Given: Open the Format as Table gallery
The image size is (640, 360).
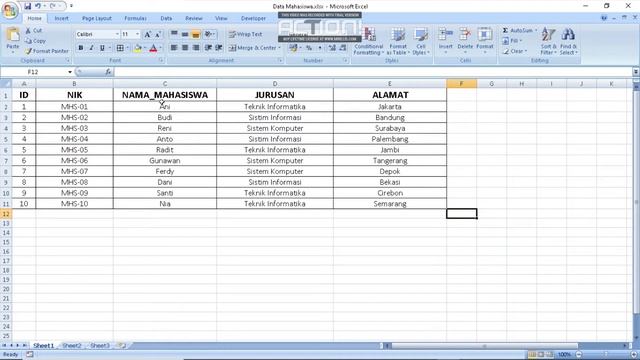Looking at the screenshot, I should (x=398, y=41).
